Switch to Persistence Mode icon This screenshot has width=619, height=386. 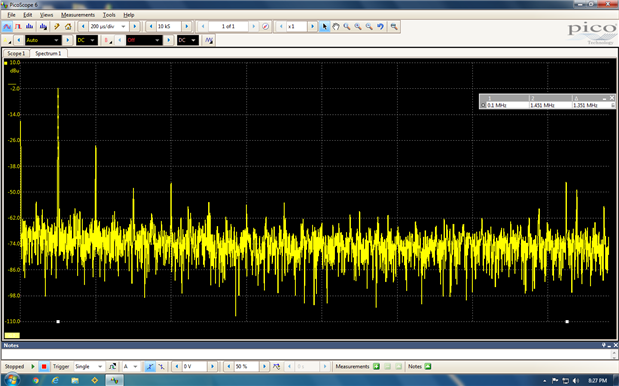click(x=18, y=26)
